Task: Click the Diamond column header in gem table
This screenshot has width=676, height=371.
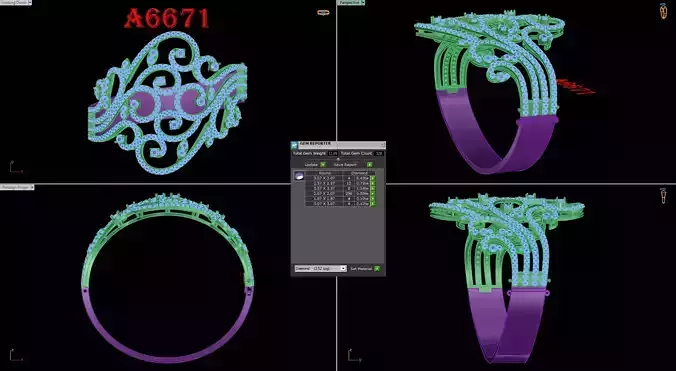Action: coord(360,173)
